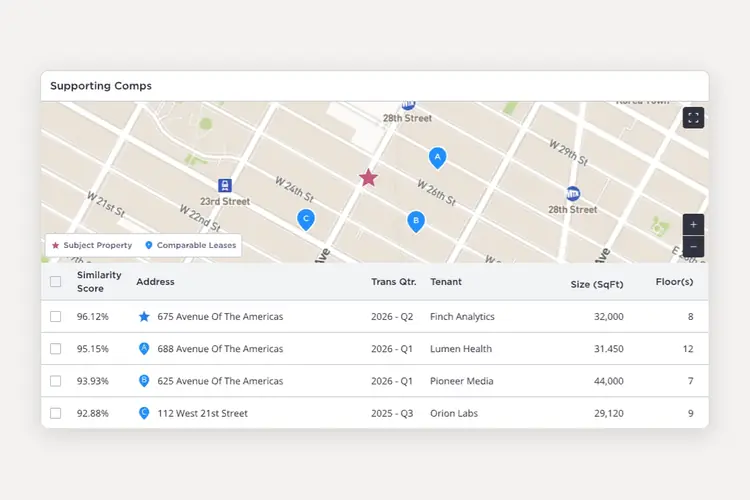Sort by Size (SqFt) column header
750x500 pixels.
tap(597, 284)
